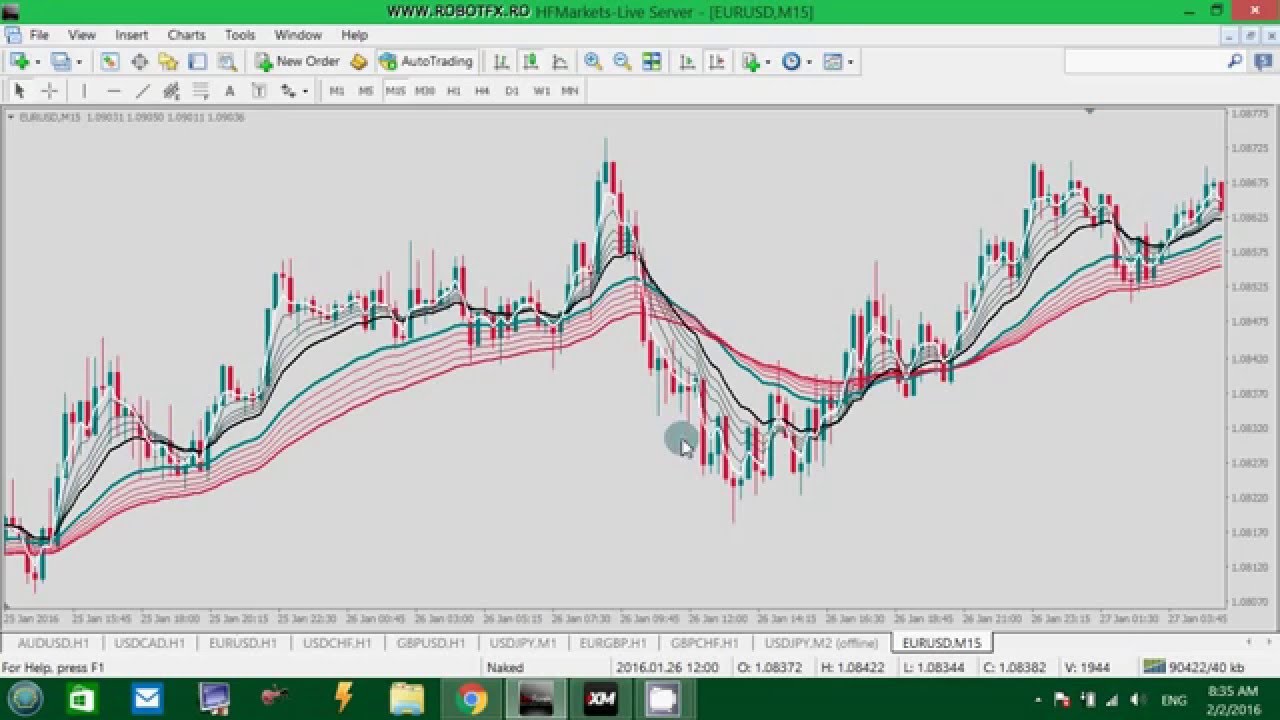Select the H4 timeframe button
1280x720 pixels.
(483, 91)
